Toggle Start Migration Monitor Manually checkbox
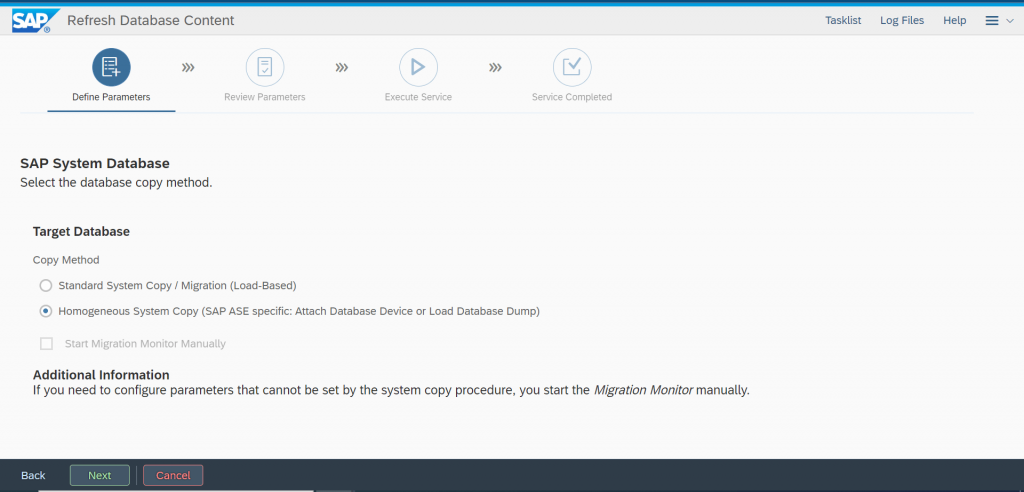1024x492 pixels. point(46,344)
